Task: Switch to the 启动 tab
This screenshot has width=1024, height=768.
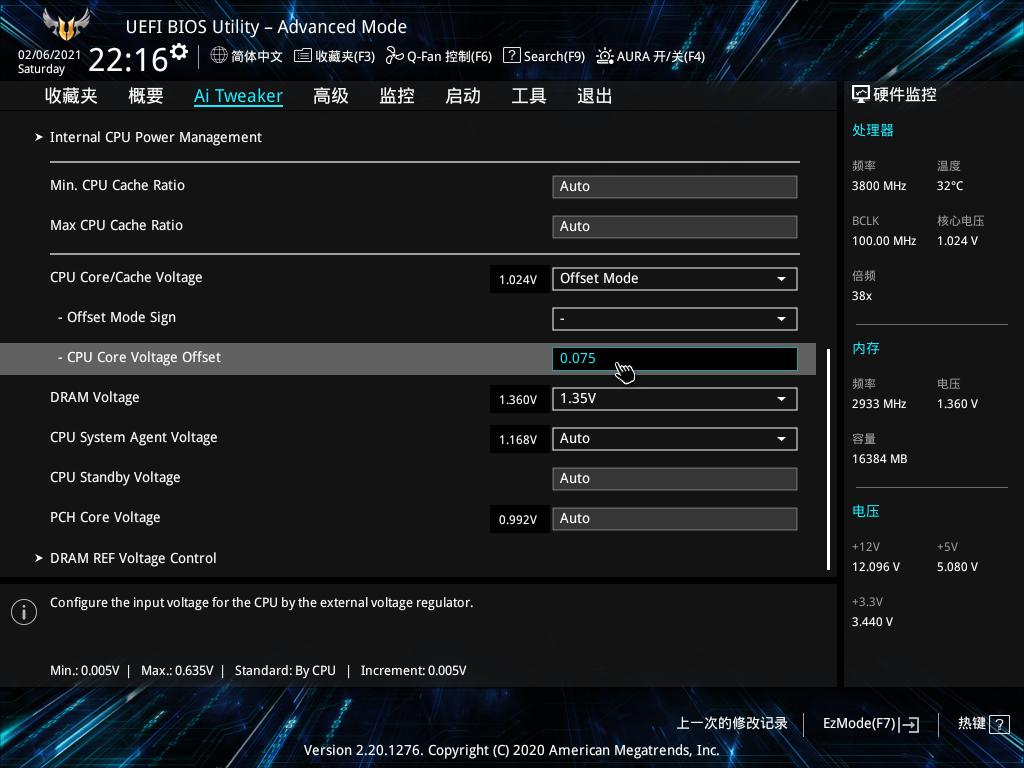Action: [x=462, y=95]
